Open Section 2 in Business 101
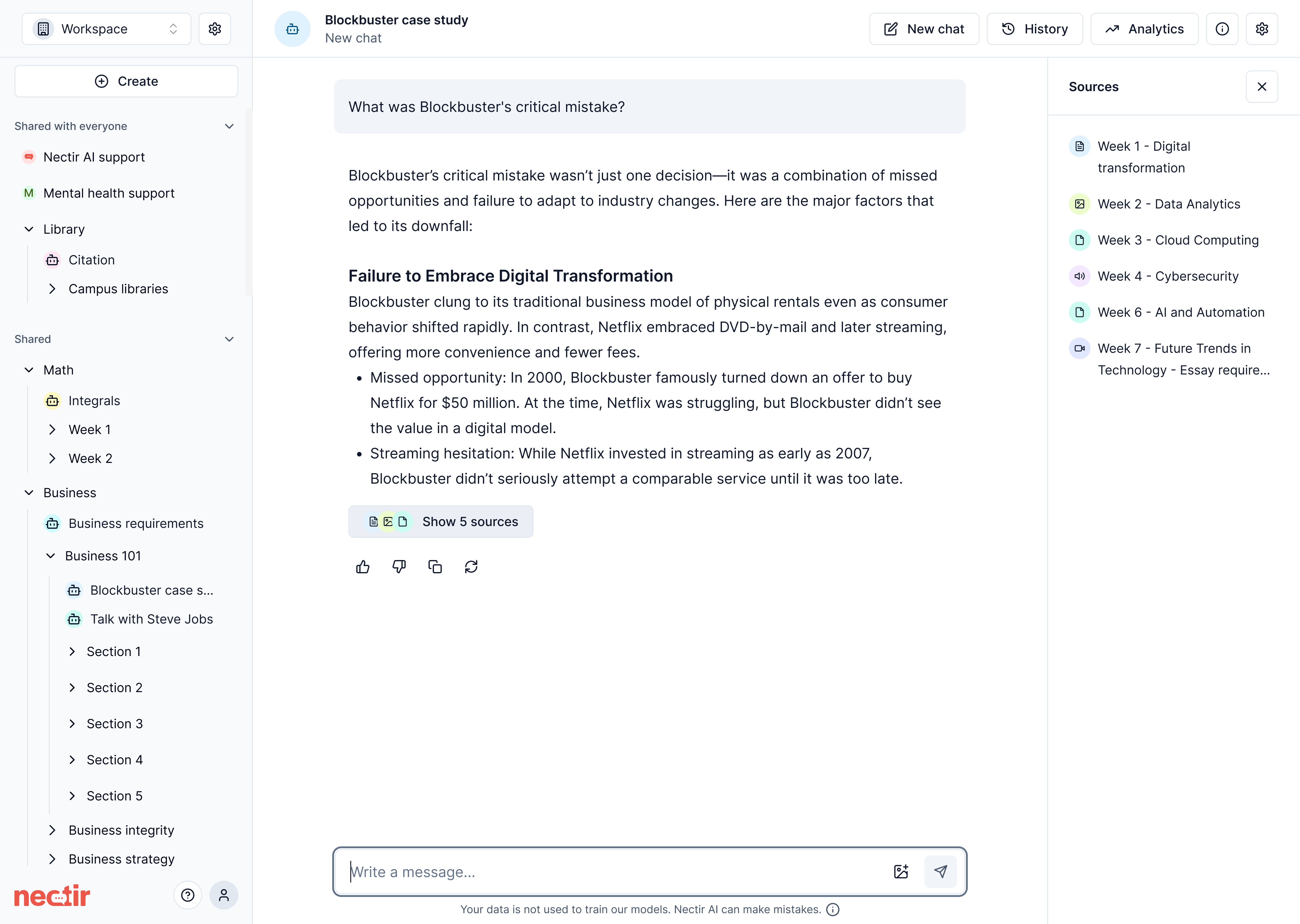The width and height of the screenshot is (1300, 924). 114,687
